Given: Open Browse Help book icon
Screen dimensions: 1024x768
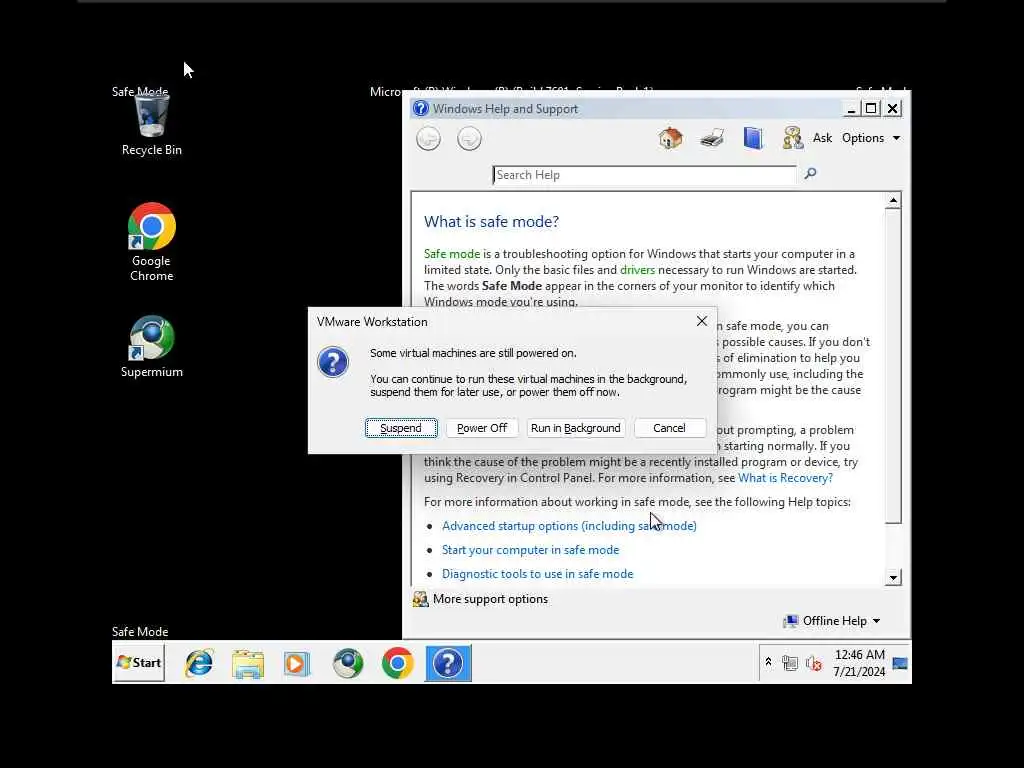Looking at the screenshot, I should [752, 138].
